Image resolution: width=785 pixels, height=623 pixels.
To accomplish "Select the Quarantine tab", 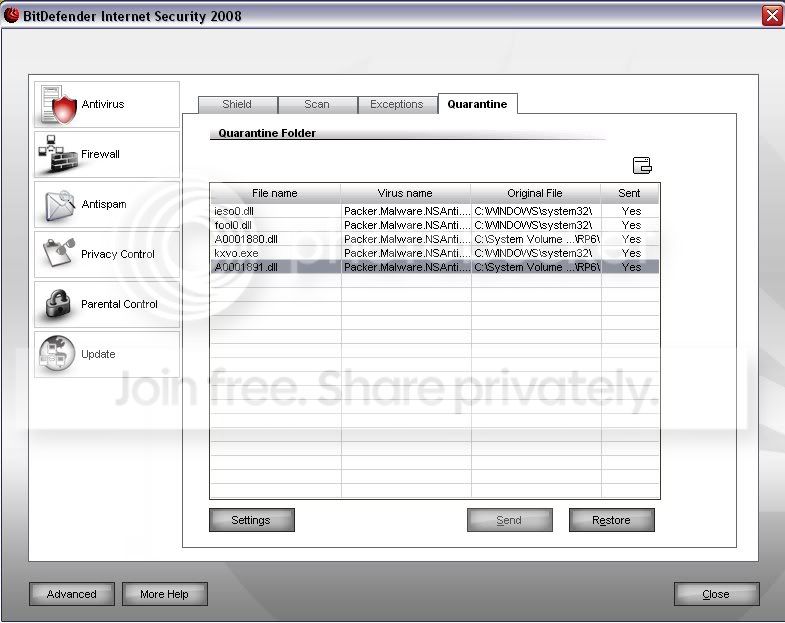I will 478,104.
